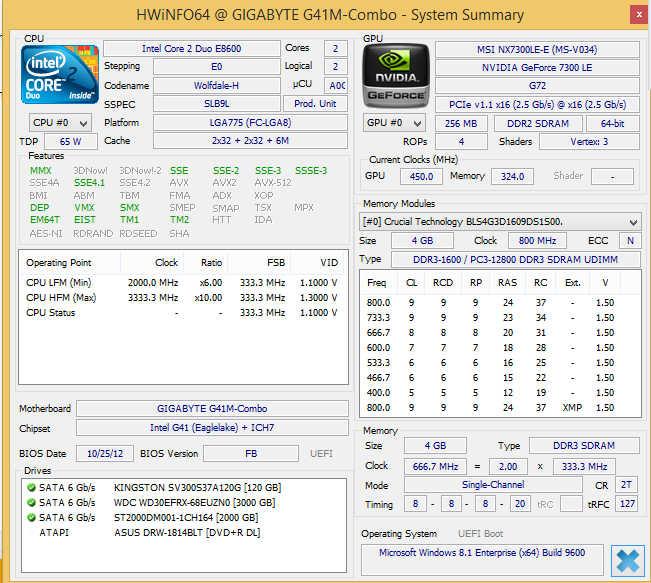Click the Intel Core 2 Duo E8600 field
651x583 pixels.
click(192, 49)
